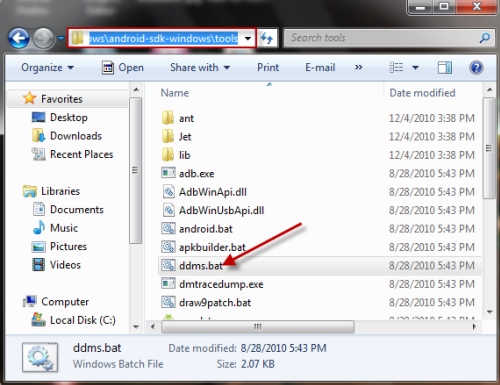Select Local Disk (C:)
This screenshot has height=385, width=500.
(83, 320)
